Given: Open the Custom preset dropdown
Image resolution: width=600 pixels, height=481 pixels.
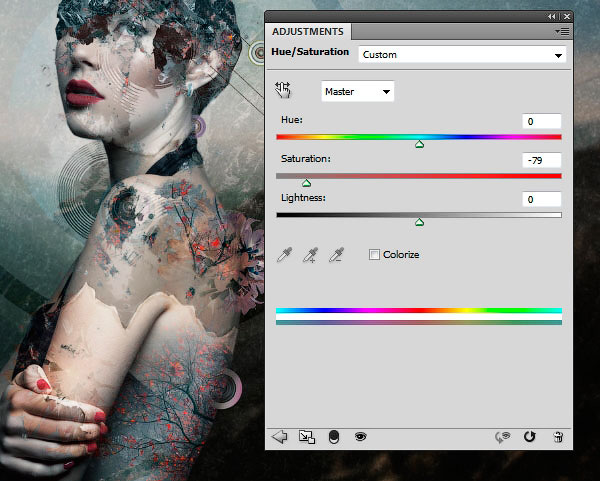Looking at the screenshot, I should point(462,55).
